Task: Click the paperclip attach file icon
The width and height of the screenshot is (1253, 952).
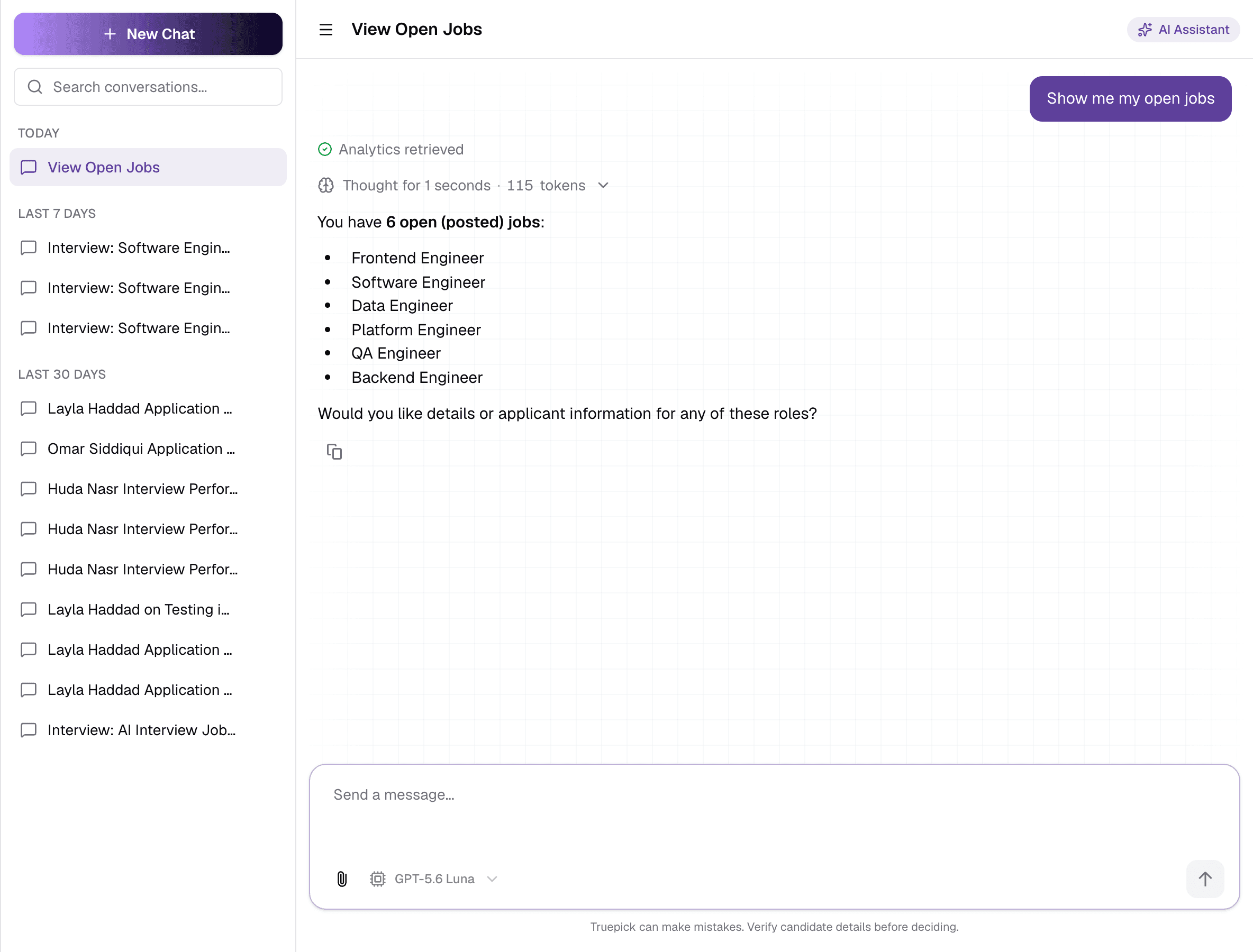Action: pyautogui.click(x=342, y=879)
